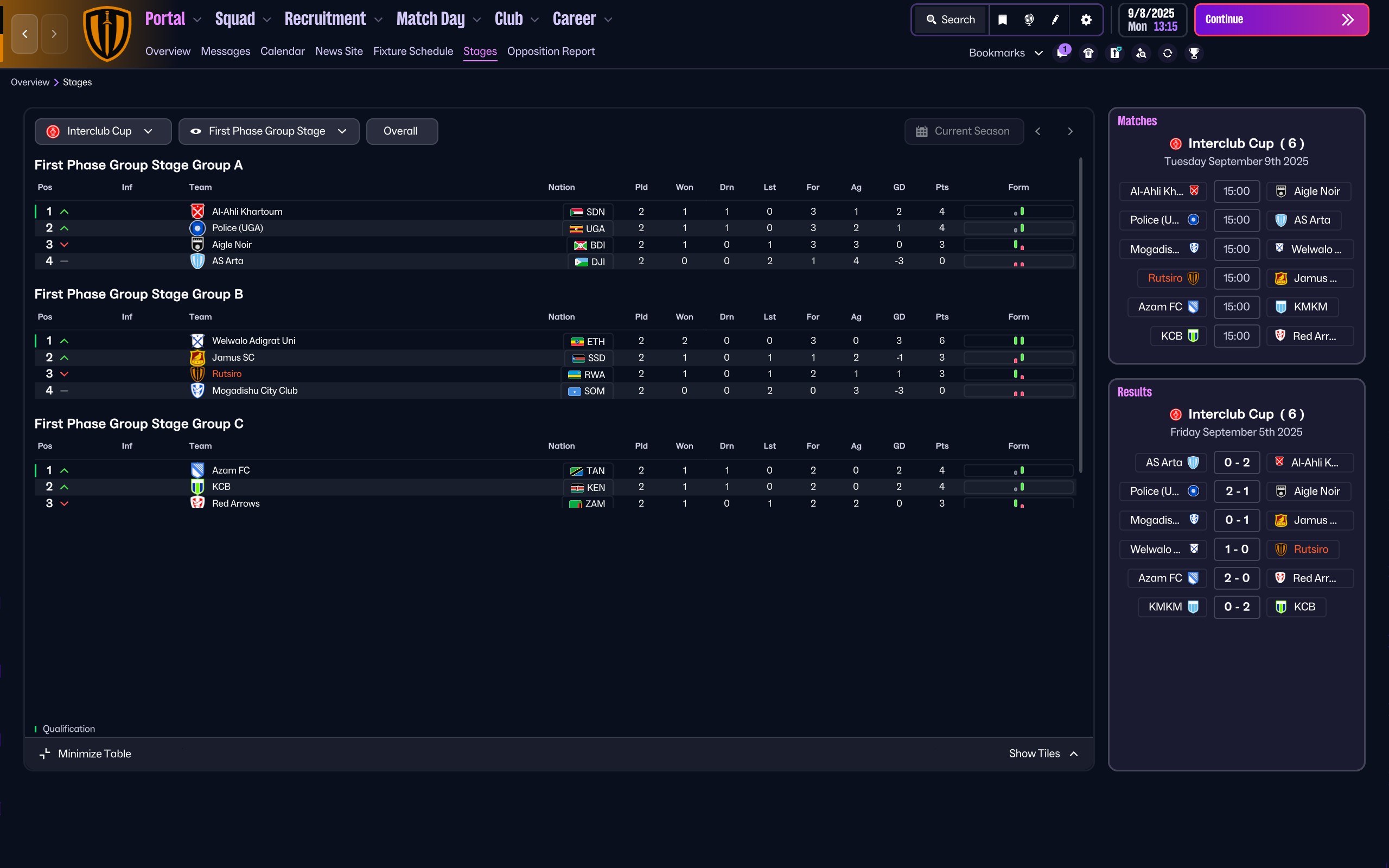Click the Overall view button
The image size is (1389, 868).
point(402,131)
